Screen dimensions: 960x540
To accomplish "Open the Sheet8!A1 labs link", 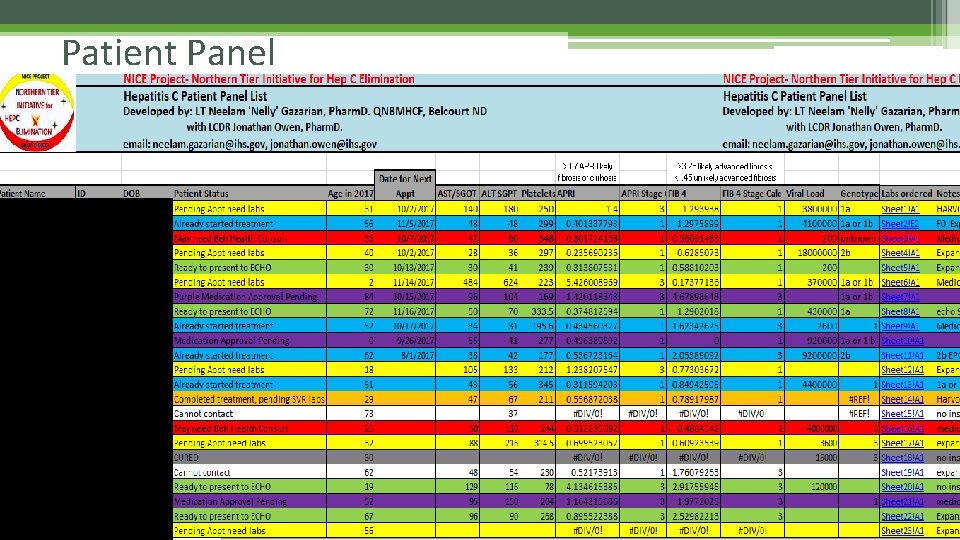I will (x=900, y=312).
